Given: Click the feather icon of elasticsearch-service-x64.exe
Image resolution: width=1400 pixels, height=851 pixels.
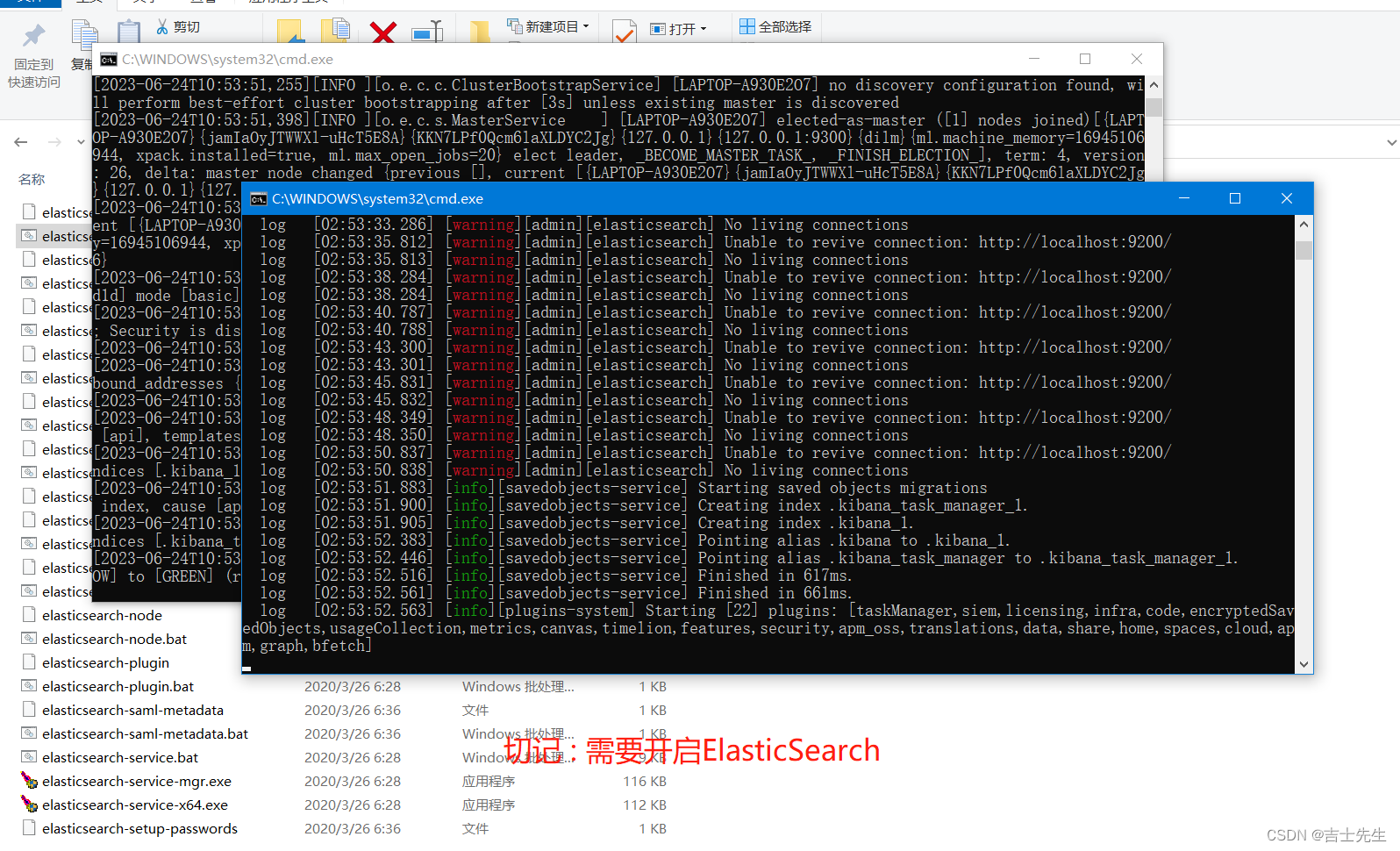Looking at the screenshot, I should pos(29,804).
